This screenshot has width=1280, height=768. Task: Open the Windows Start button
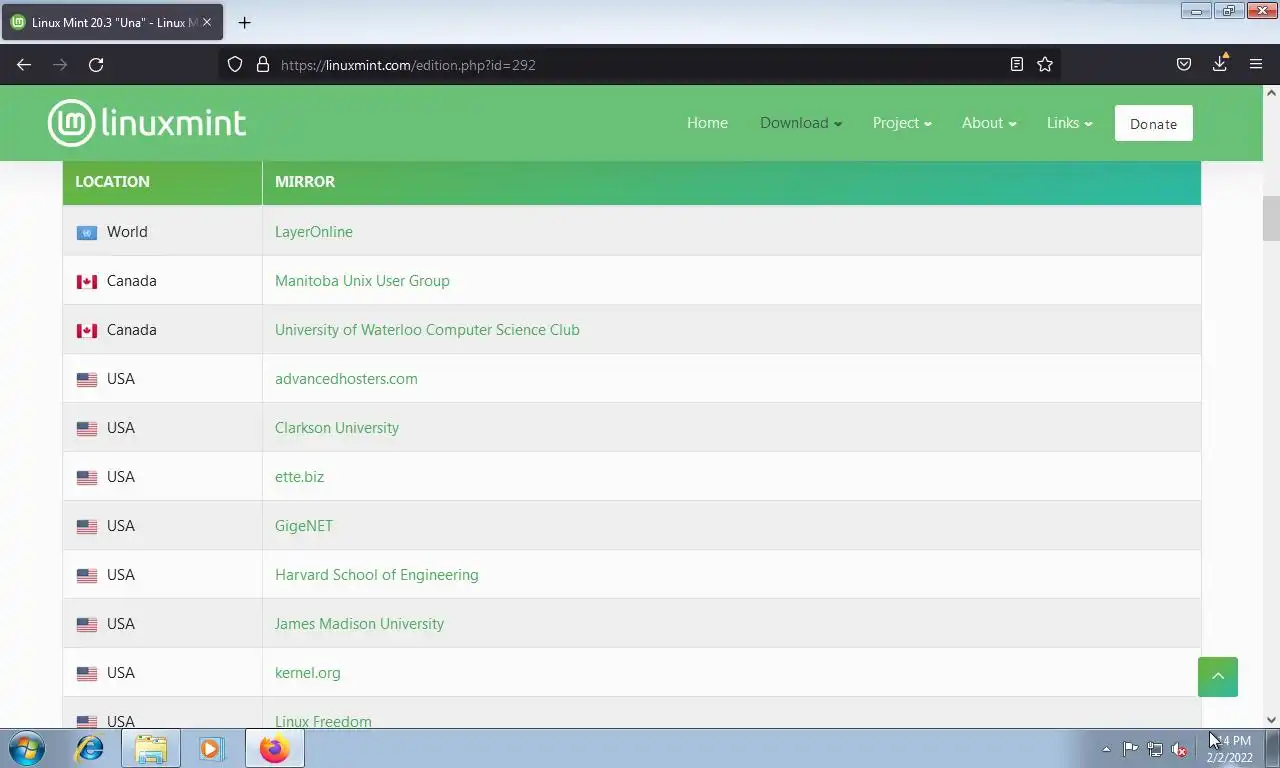click(27, 748)
